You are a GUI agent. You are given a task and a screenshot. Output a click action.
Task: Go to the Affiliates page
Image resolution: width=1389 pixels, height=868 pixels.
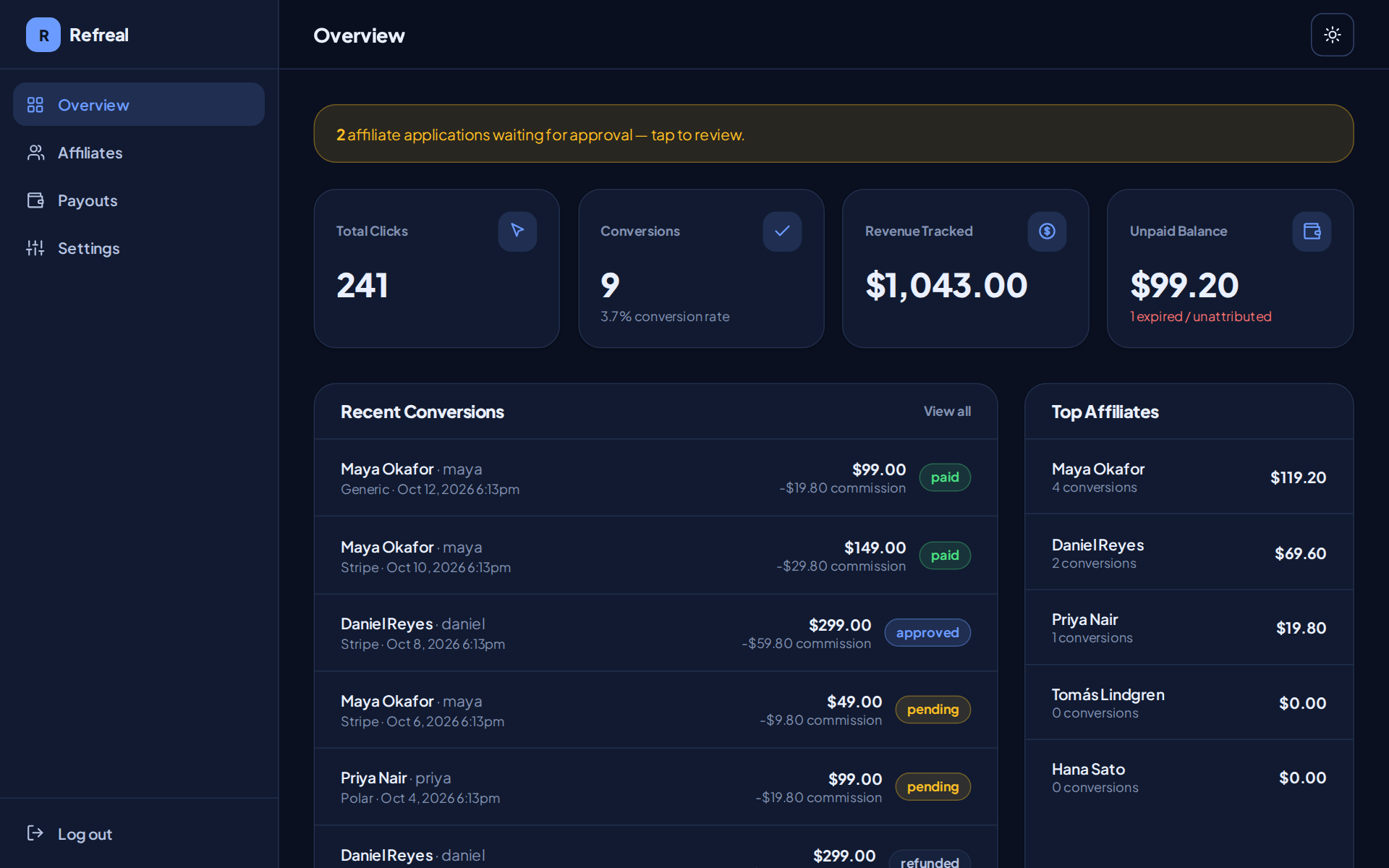pyautogui.click(x=139, y=152)
